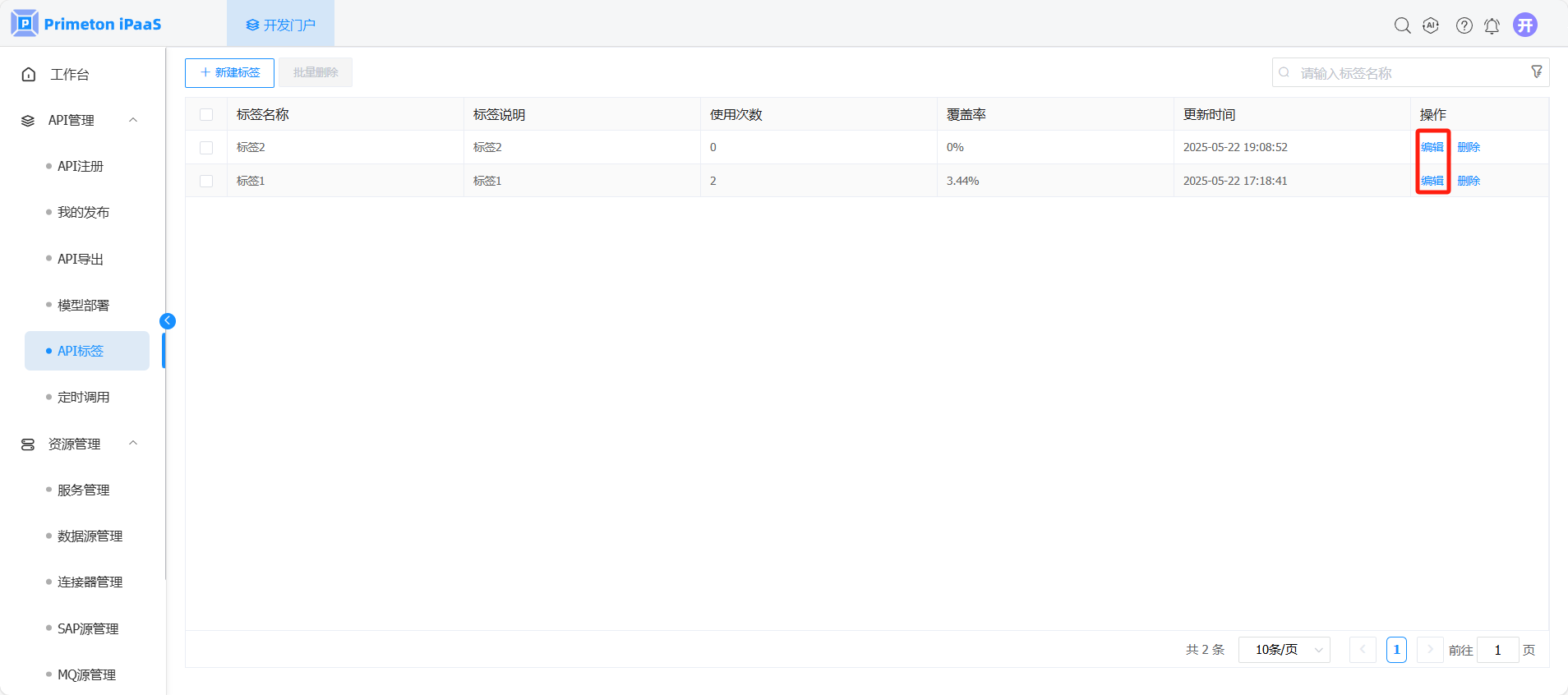
Task: Click the search magnifier icon in header
Action: click(1402, 25)
